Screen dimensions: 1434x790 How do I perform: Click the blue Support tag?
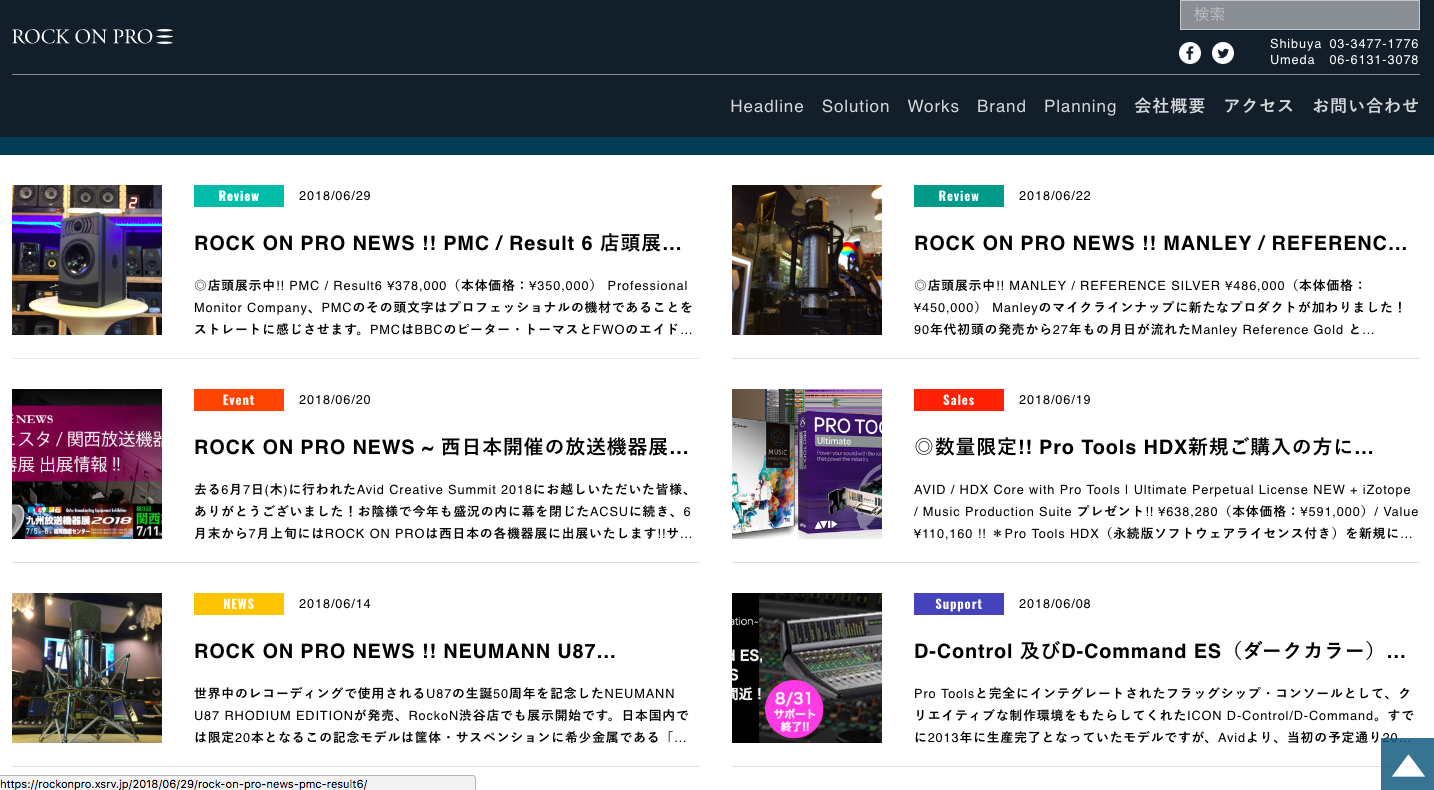click(959, 604)
